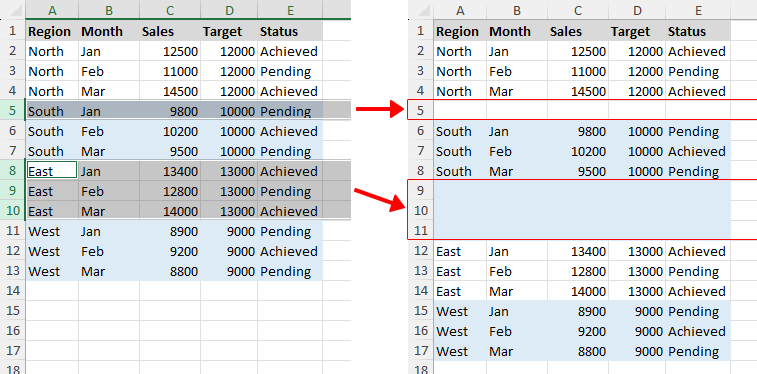
Task: Click cell A6 'South' in the right sheet
Action: click(x=460, y=131)
